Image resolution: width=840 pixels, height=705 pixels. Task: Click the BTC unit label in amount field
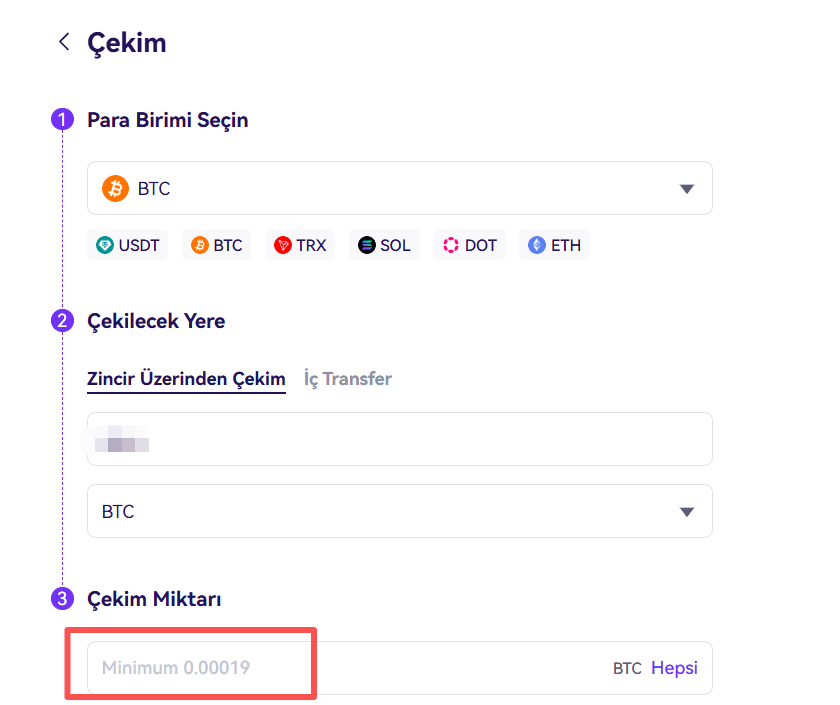(627, 668)
